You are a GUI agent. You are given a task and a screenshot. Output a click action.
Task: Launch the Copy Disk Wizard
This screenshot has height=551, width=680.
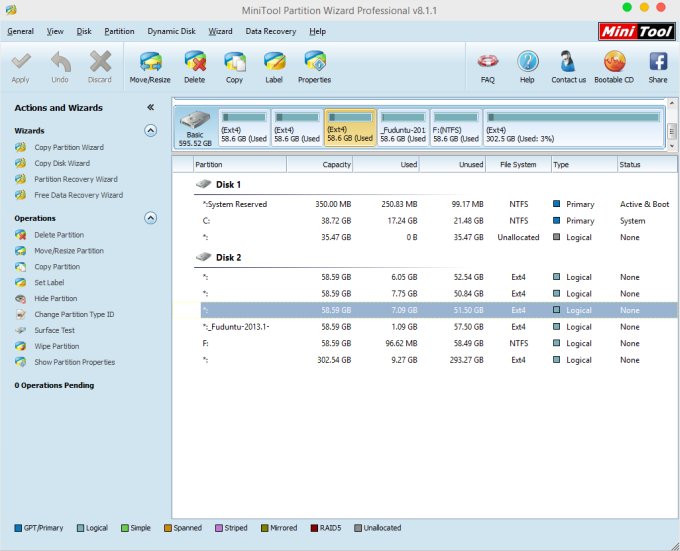pos(62,163)
